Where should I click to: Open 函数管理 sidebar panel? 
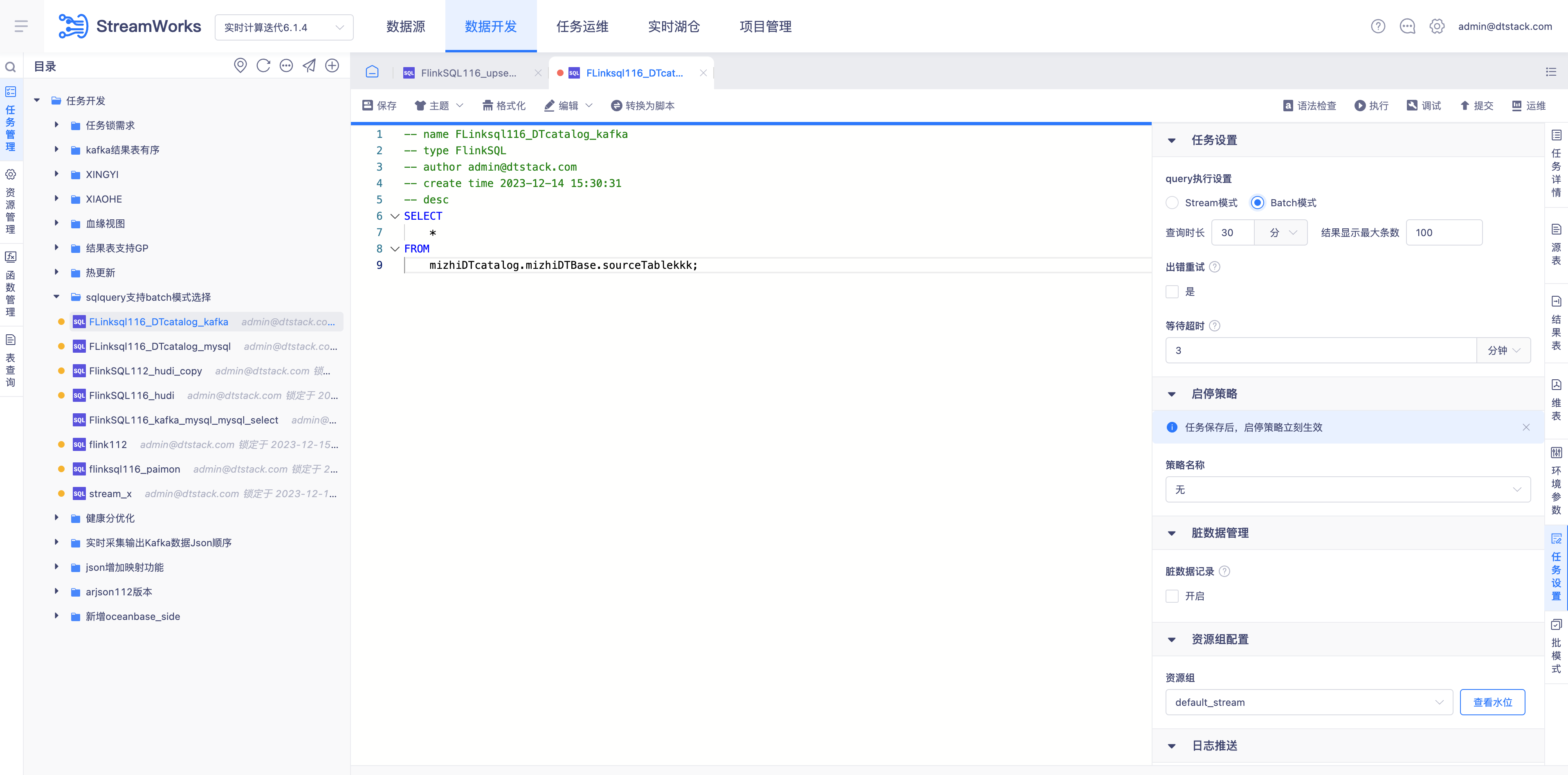click(10, 284)
